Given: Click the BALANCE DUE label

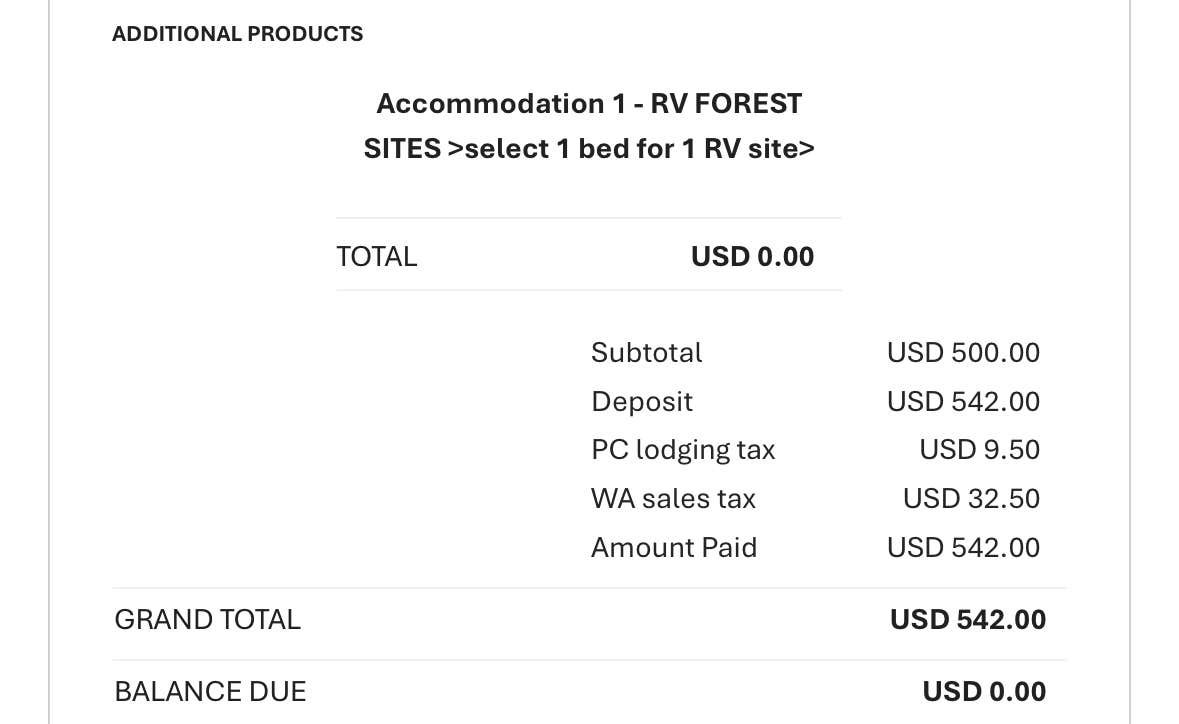Looking at the screenshot, I should 210,692.
